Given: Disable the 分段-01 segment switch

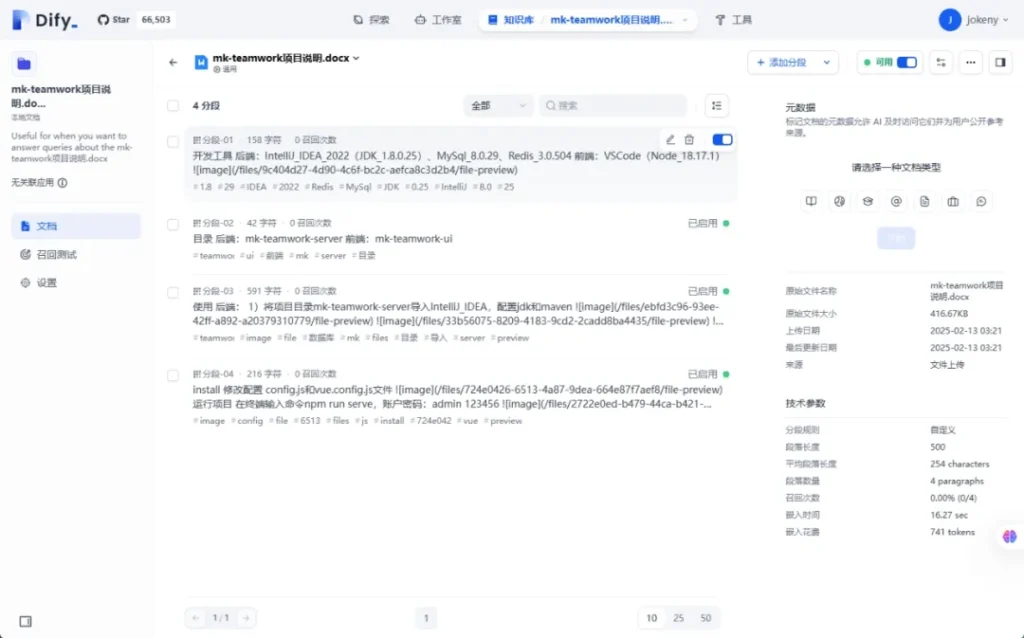Looking at the screenshot, I should (722, 140).
